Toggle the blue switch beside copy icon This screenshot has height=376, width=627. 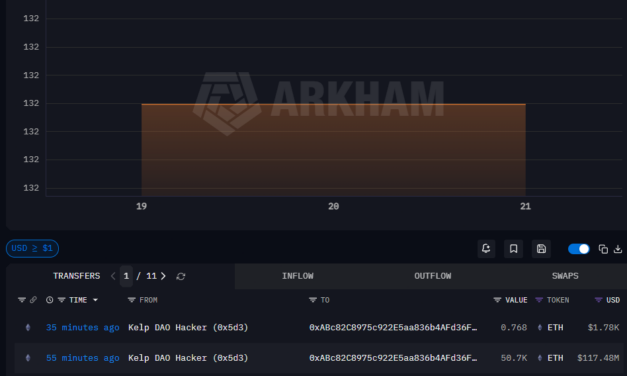coord(579,249)
